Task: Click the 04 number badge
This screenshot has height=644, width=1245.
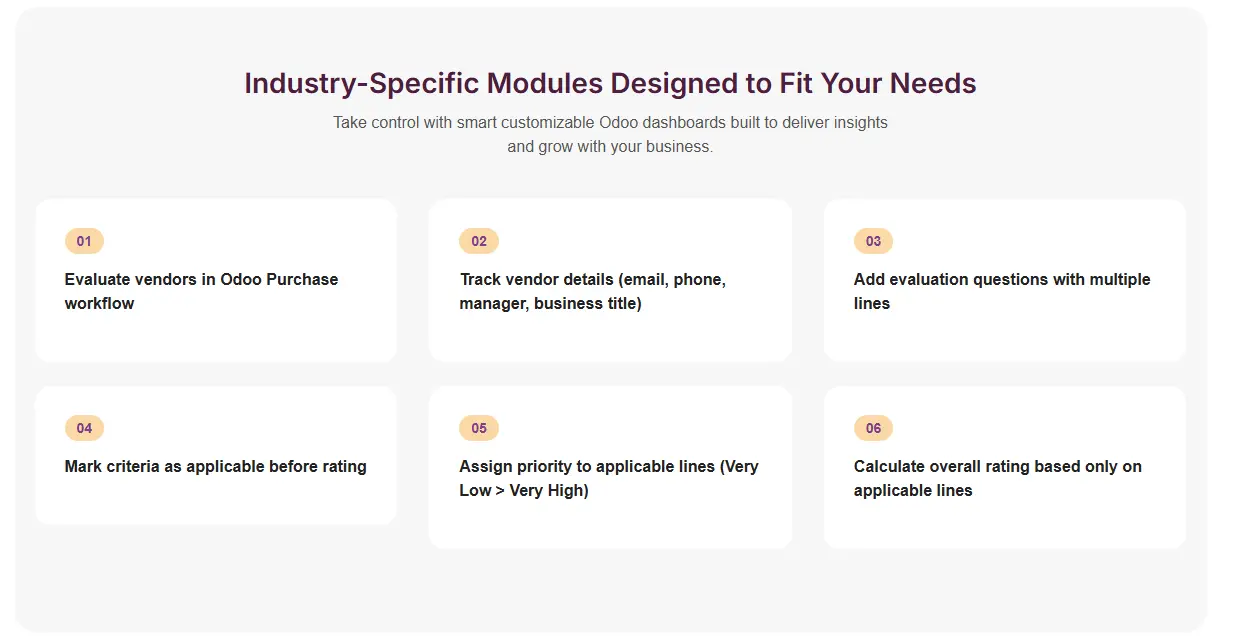Action: pyautogui.click(x=84, y=428)
